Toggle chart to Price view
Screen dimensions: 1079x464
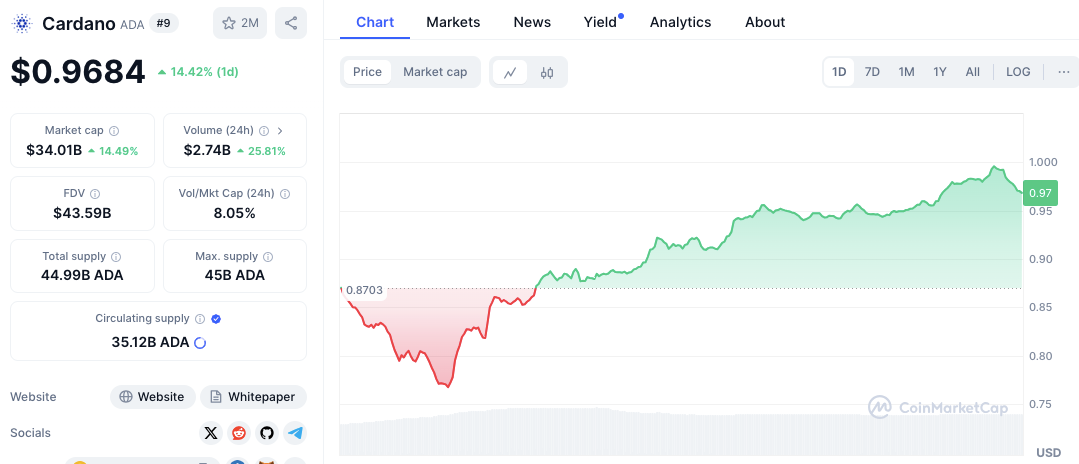(367, 72)
